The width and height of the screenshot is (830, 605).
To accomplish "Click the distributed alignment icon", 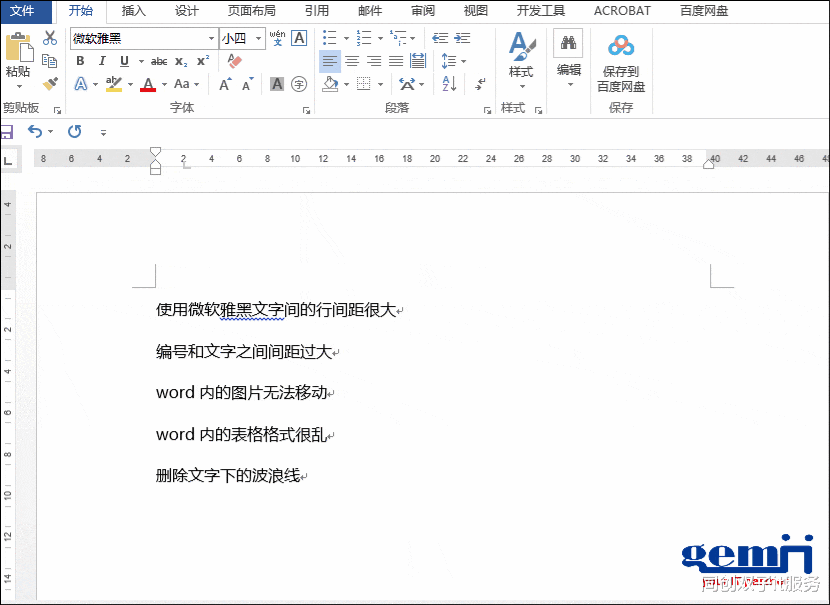I will click(x=418, y=60).
